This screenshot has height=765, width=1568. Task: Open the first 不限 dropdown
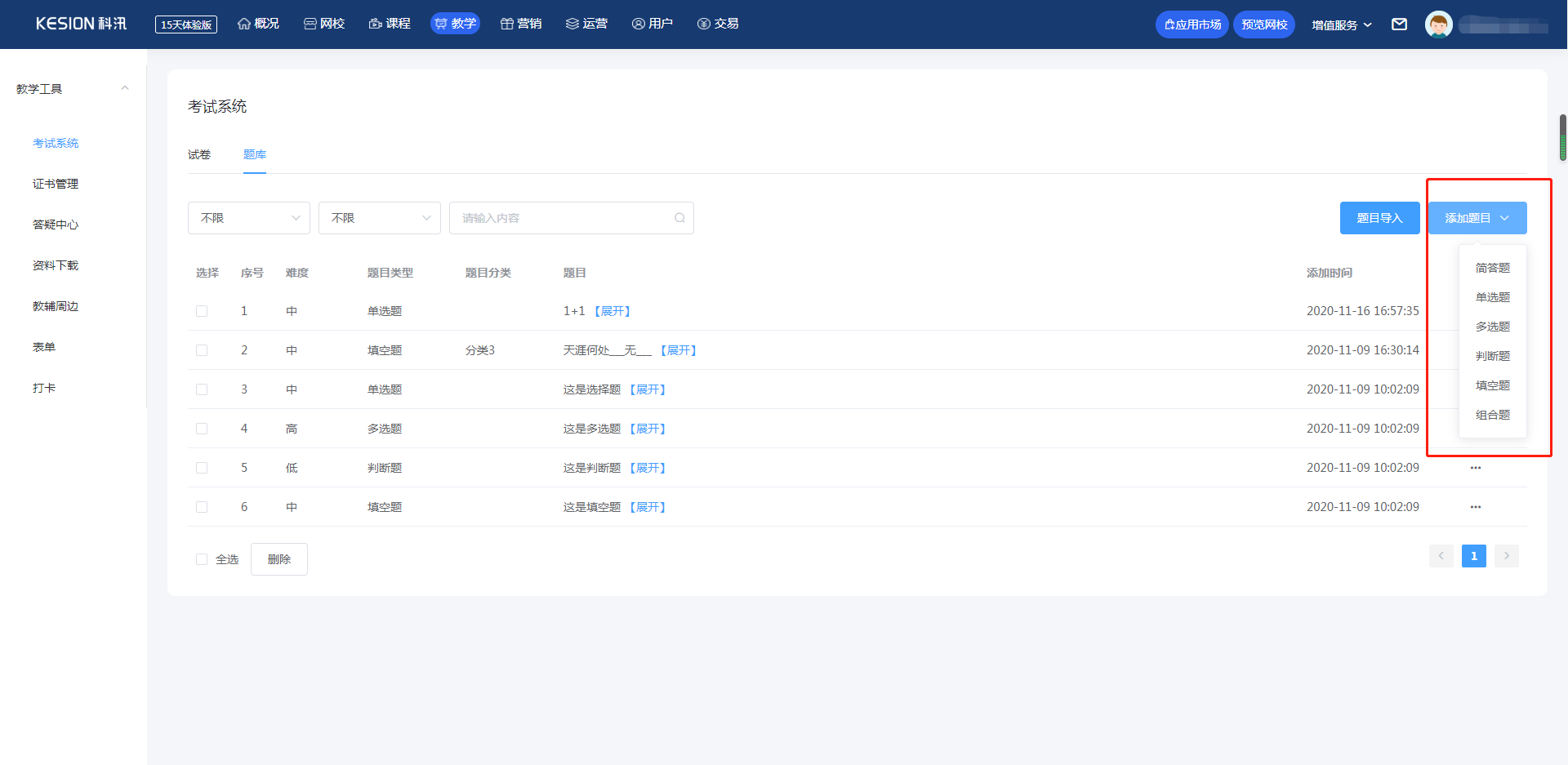(x=249, y=218)
